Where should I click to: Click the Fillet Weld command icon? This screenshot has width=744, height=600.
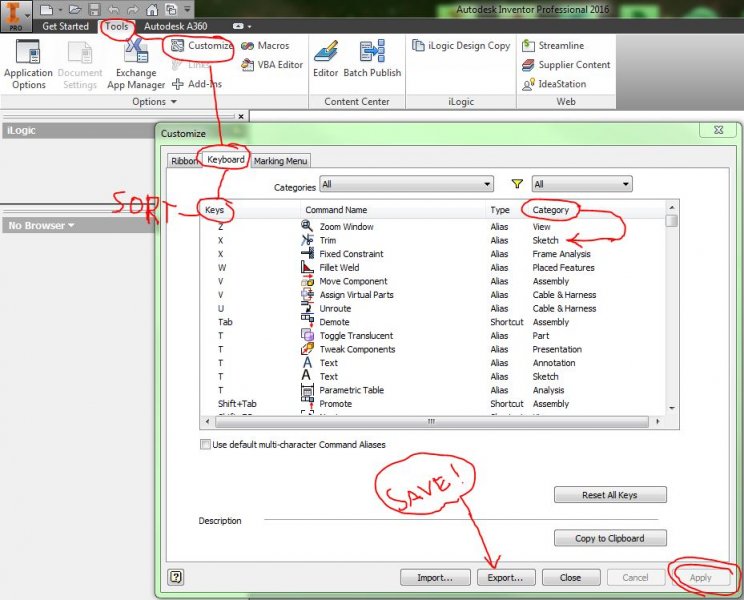(307, 267)
